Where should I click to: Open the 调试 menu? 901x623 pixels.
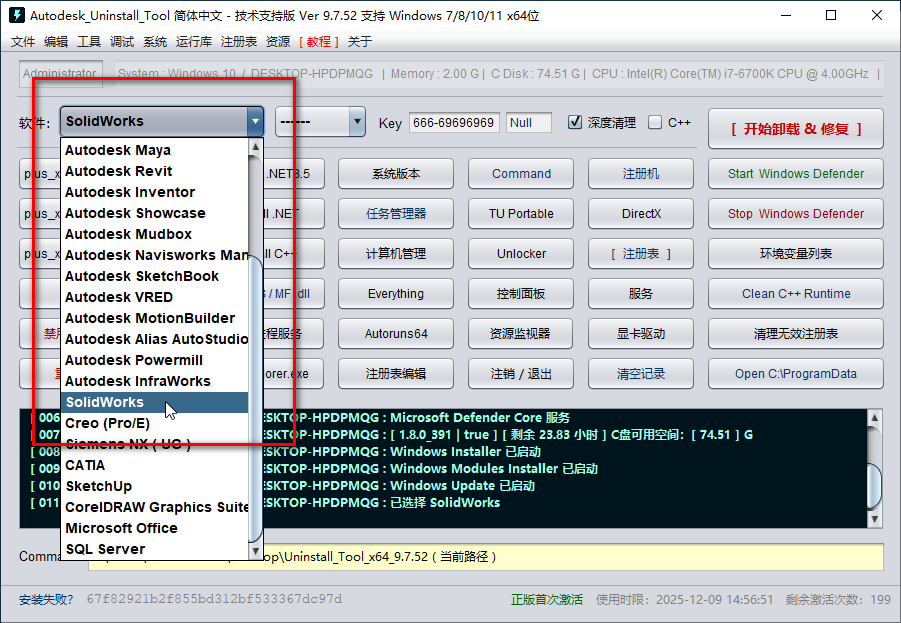[122, 41]
